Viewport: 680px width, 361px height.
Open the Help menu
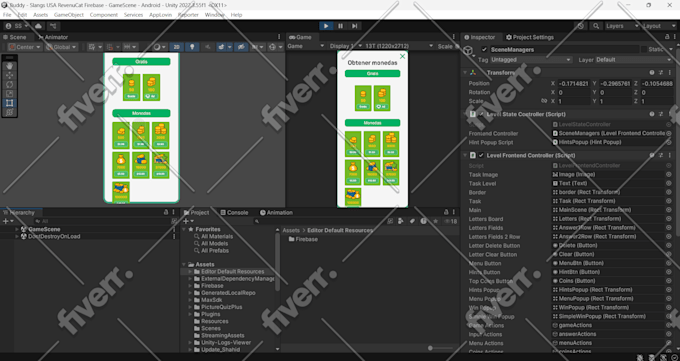pyautogui.click(x=236, y=15)
